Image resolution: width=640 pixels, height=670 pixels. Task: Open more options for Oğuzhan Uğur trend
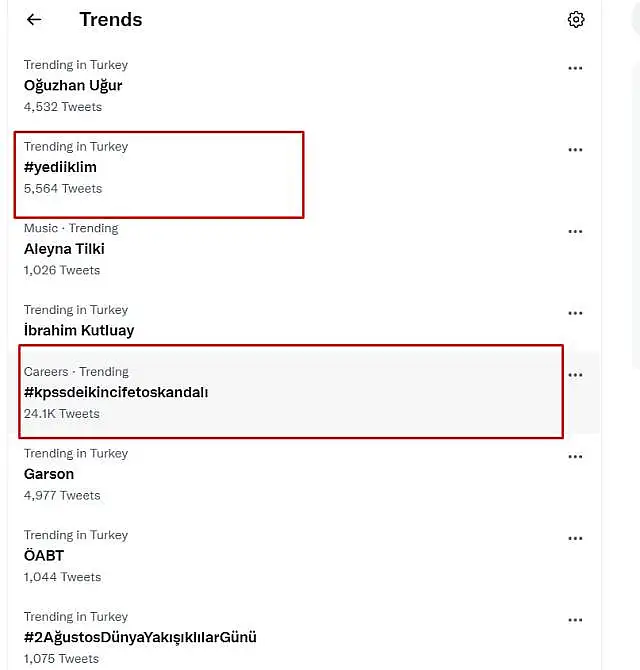pos(575,68)
